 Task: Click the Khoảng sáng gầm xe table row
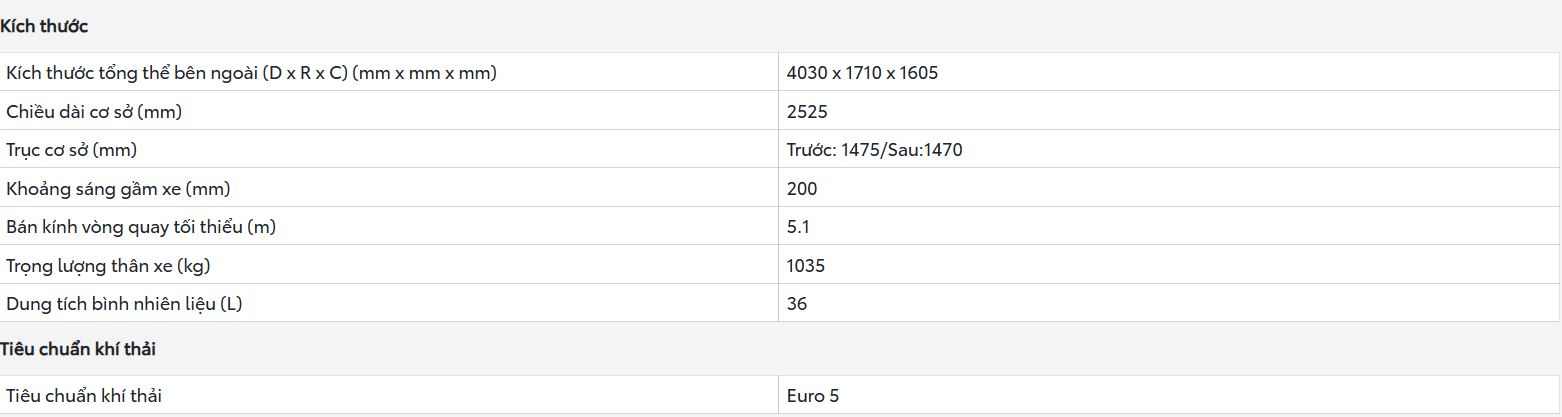(x=780, y=188)
